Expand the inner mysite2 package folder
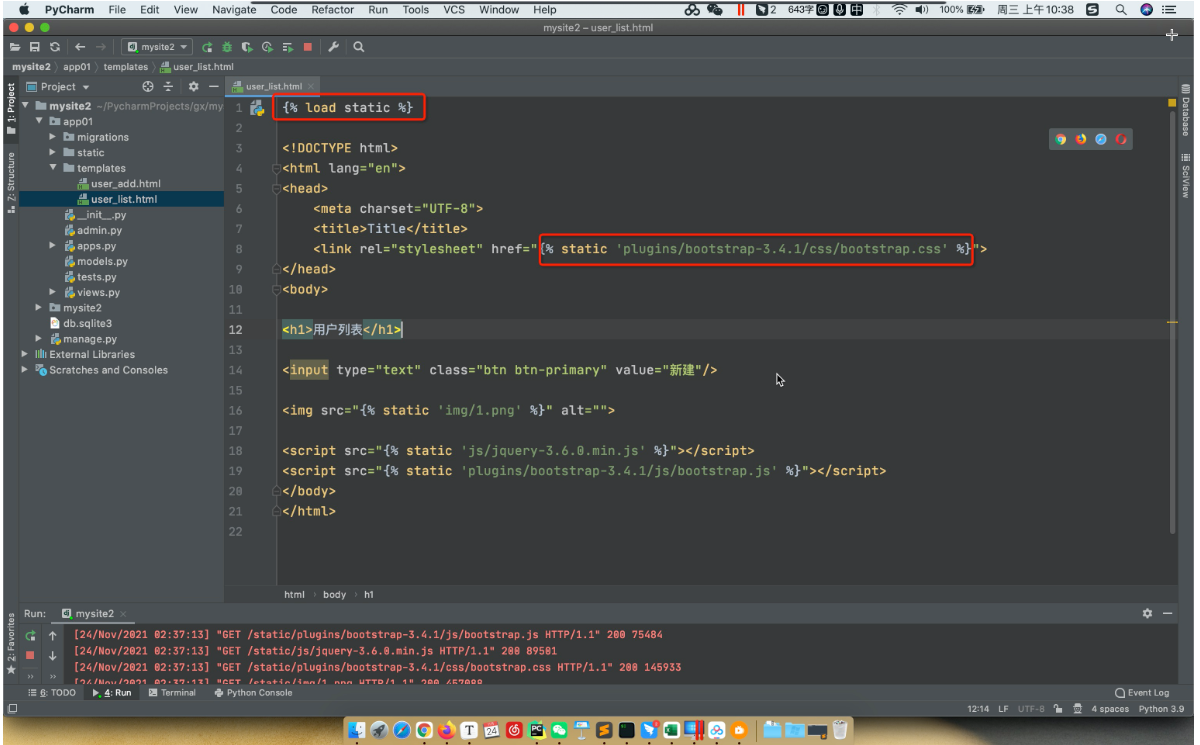The width and height of the screenshot is (1200, 745). coord(40,308)
